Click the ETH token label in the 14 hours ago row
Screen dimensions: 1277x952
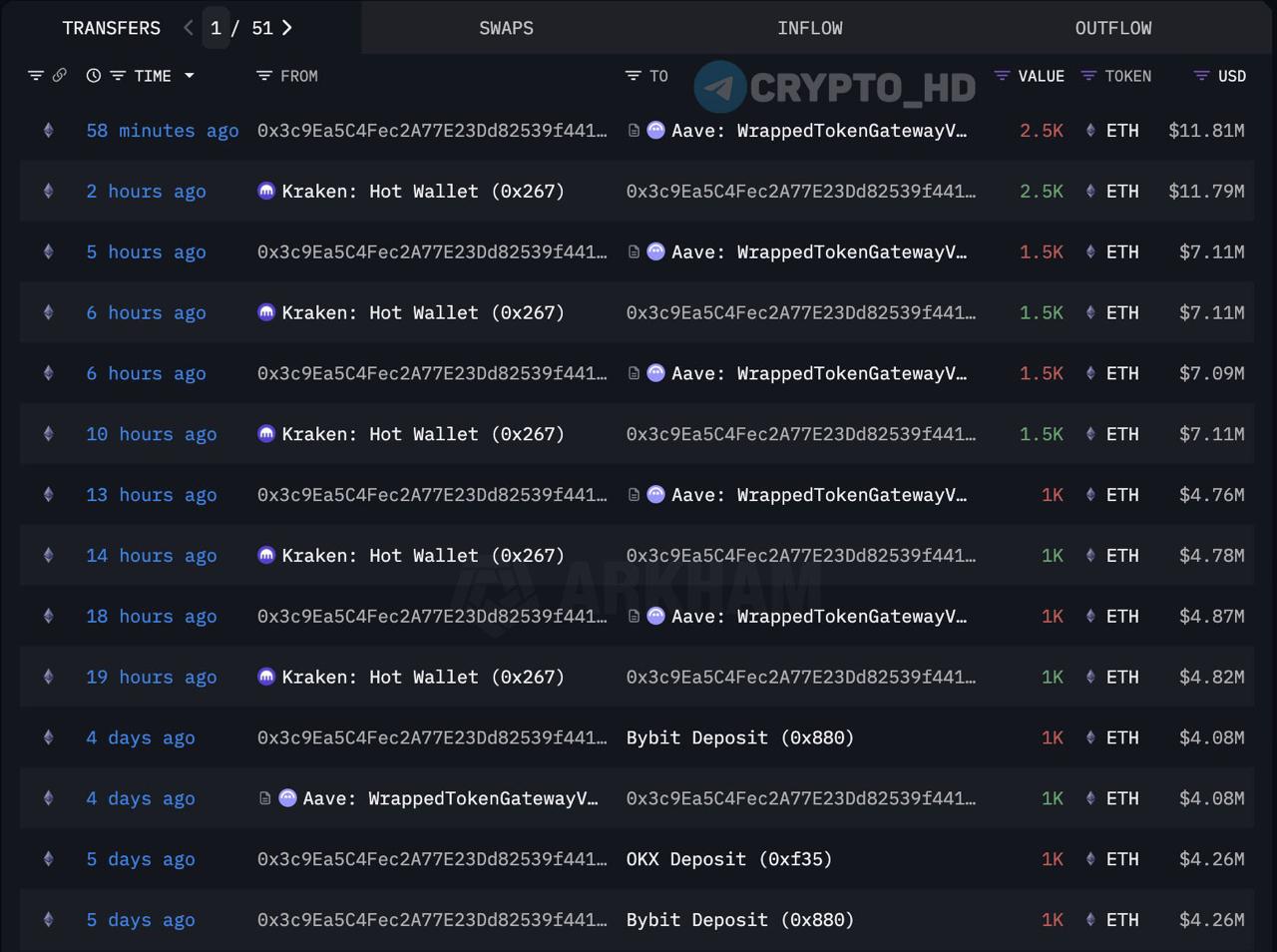point(1122,556)
